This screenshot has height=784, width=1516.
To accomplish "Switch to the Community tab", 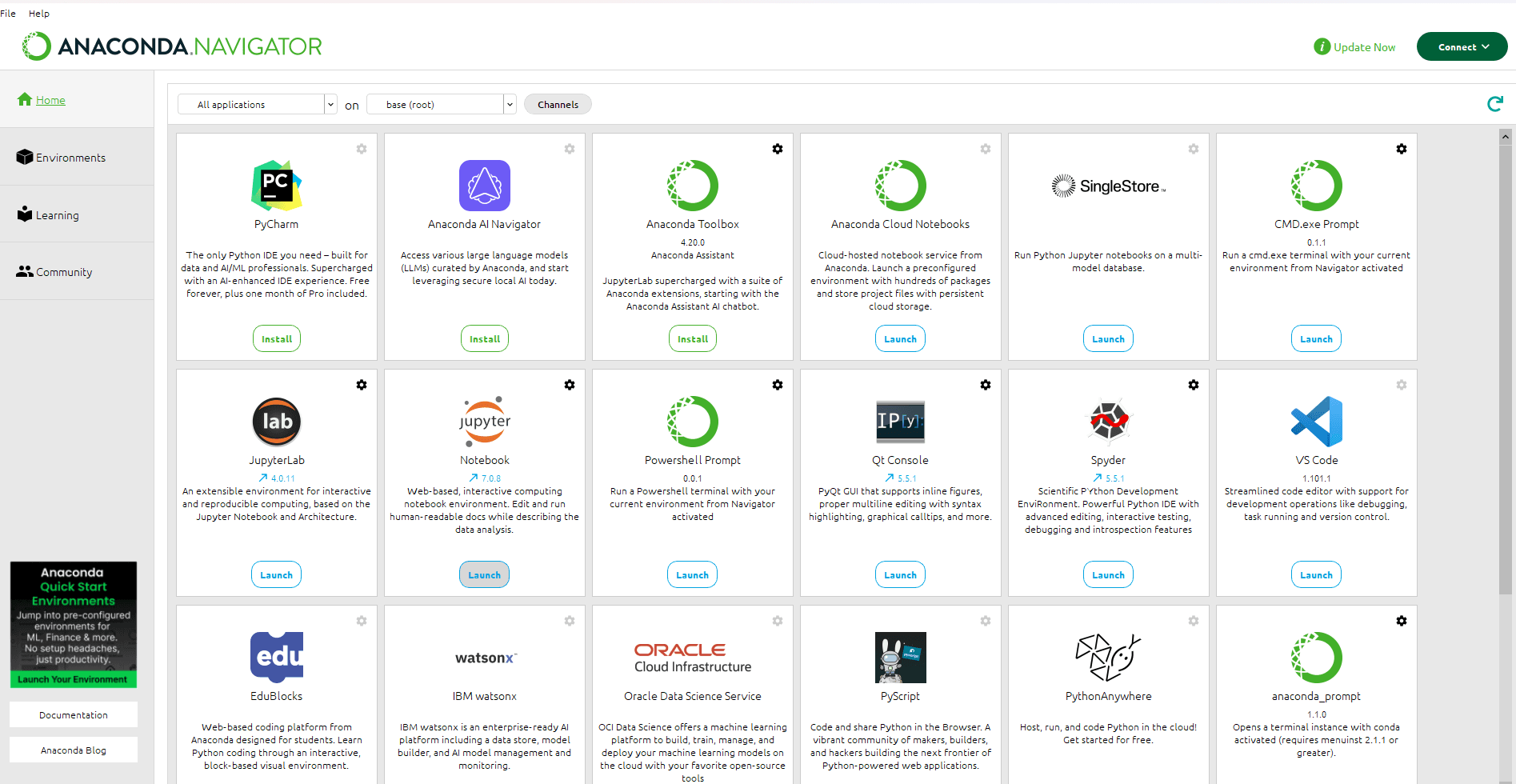I will pyautogui.click(x=77, y=272).
